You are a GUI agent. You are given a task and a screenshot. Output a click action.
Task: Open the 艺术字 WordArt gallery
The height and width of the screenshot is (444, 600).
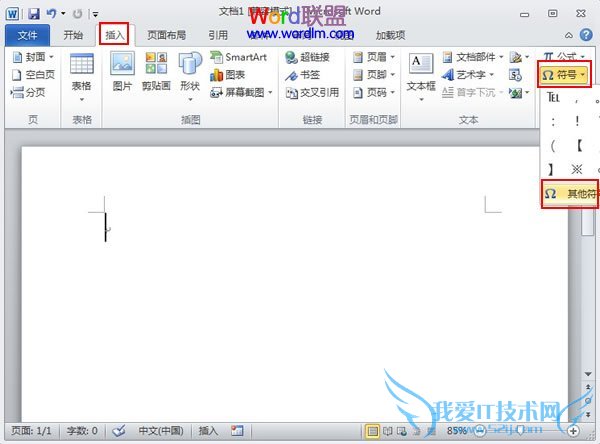pos(468,75)
